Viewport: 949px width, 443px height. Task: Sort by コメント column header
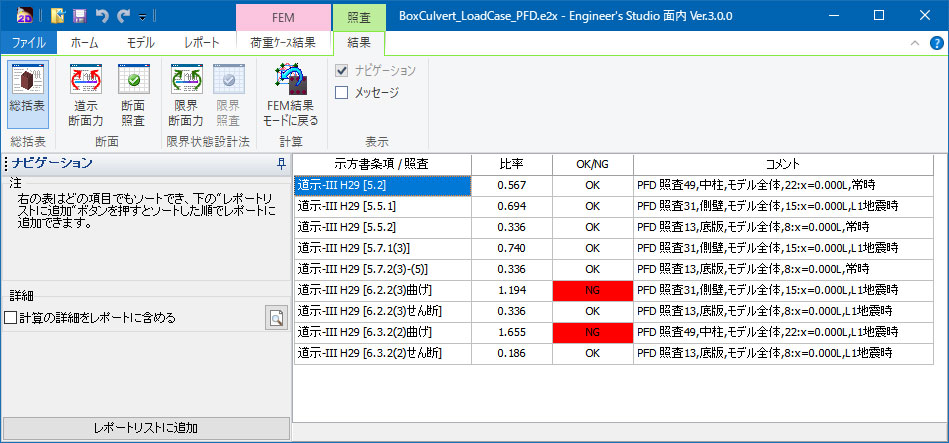[x=783, y=164]
